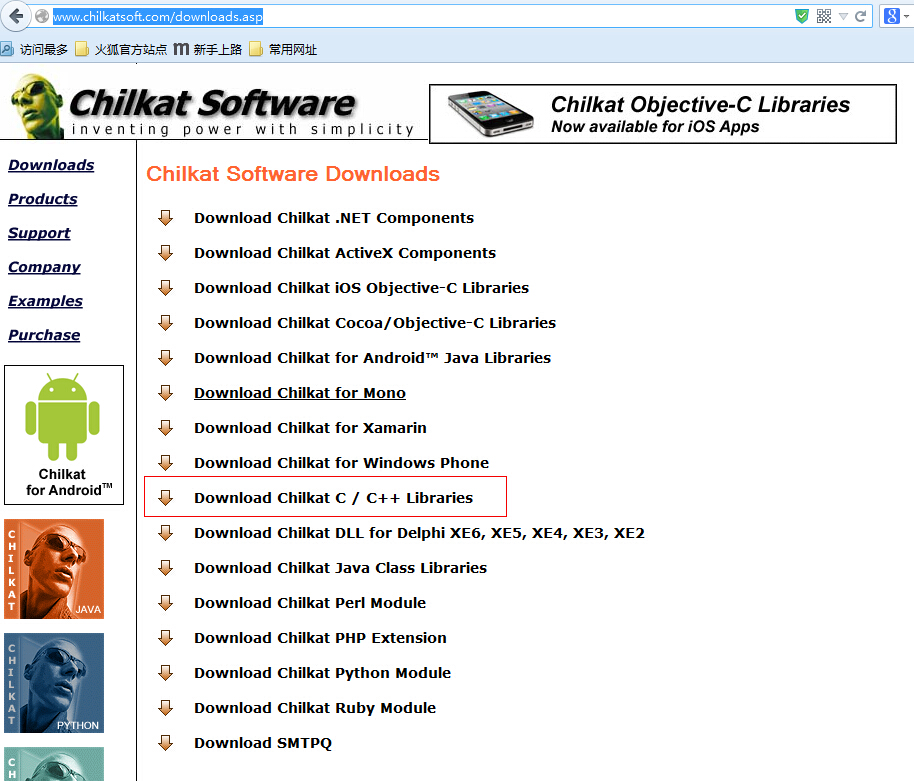Click download arrow beside Chilkat for Mono
914x781 pixels.
coord(166,393)
